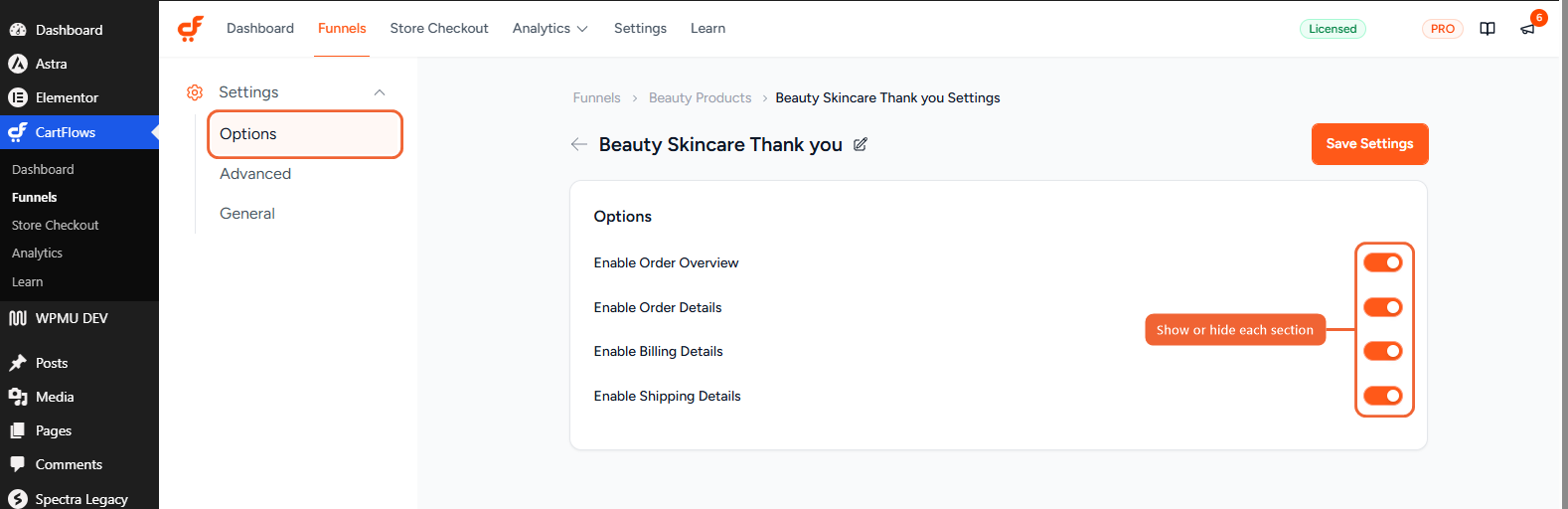The width and height of the screenshot is (1568, 509).
Task: Click the Beauty Skincare Thank you title
Action: click(x=720, y=144)
